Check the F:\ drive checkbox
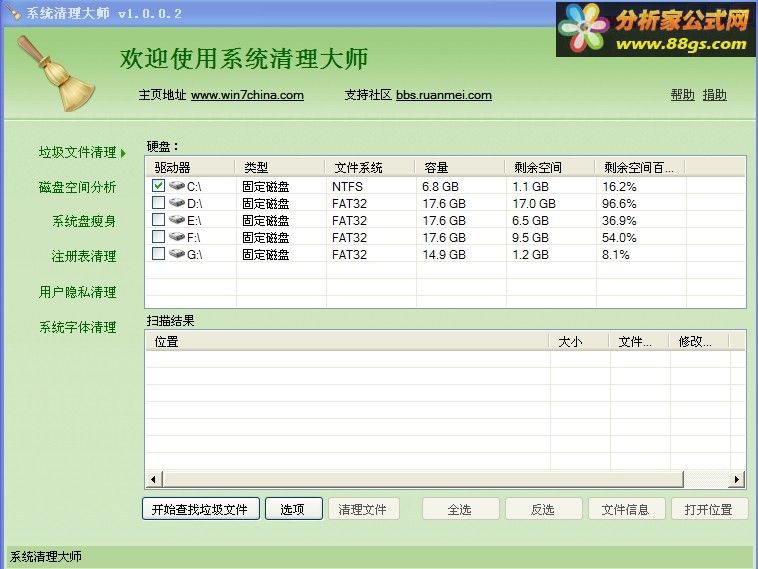 (158, 237)
